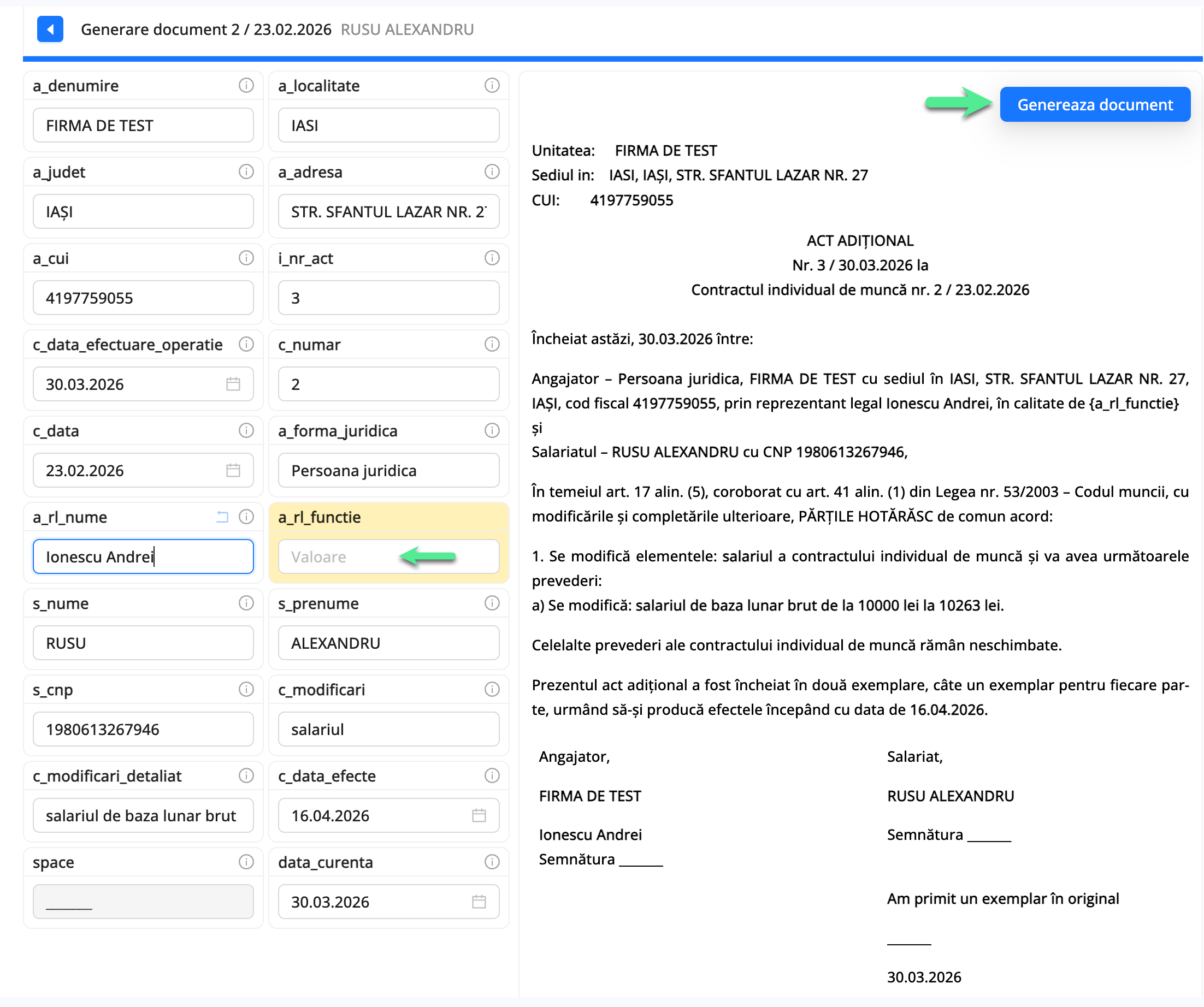Open the info tooltip for space field

pyautogui.click(x=246, y=862)
